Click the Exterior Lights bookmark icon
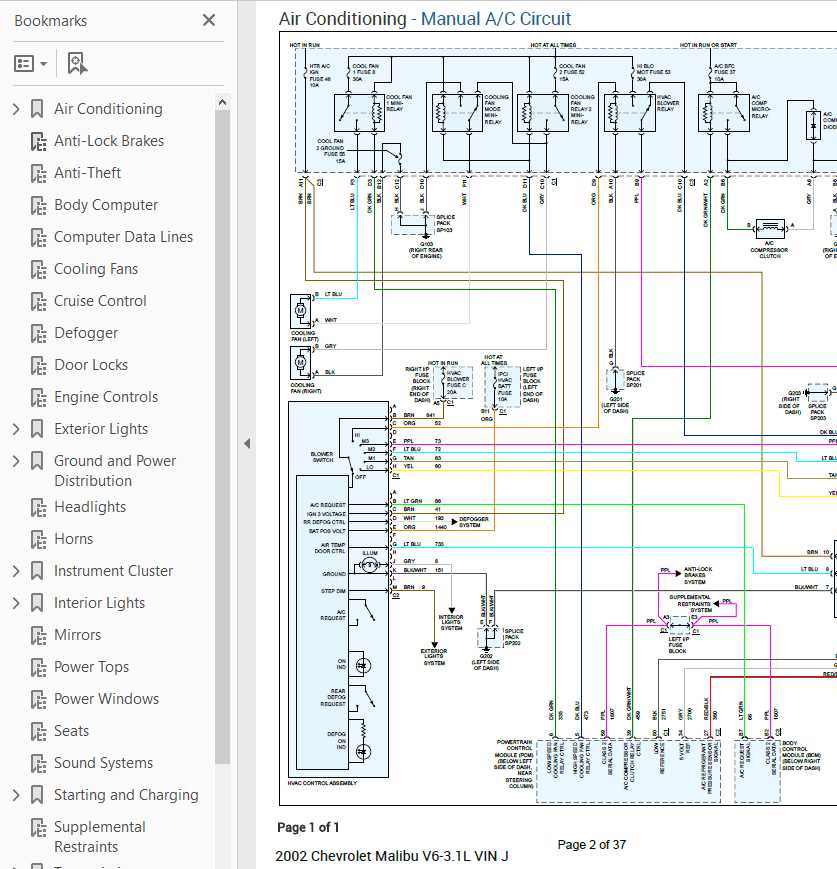The height and width of the screenshot is (869, 837). [x=37, y=429]
